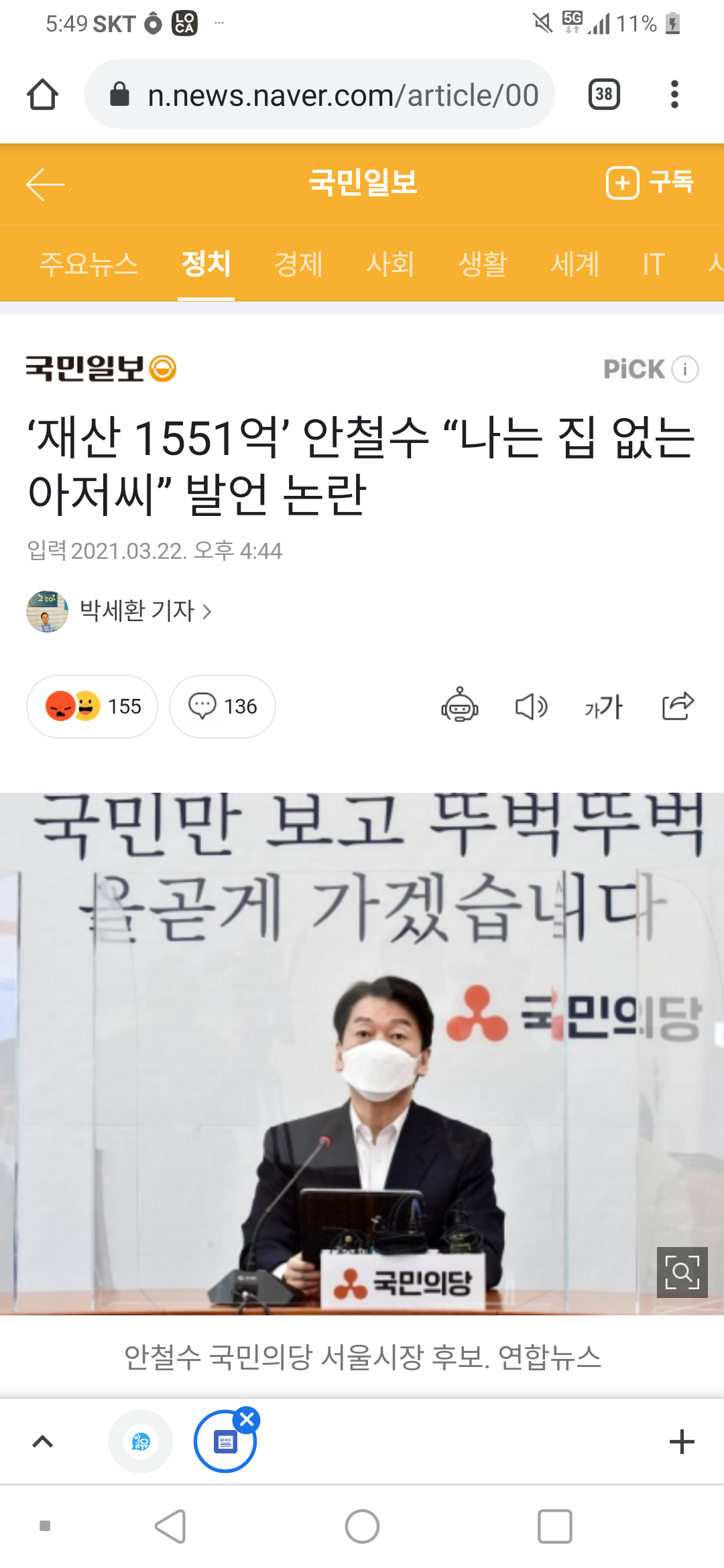Change font size with the 가가 icon
Image resolution: width=724 pixels, height=1568 pixels.
point(603,706)
